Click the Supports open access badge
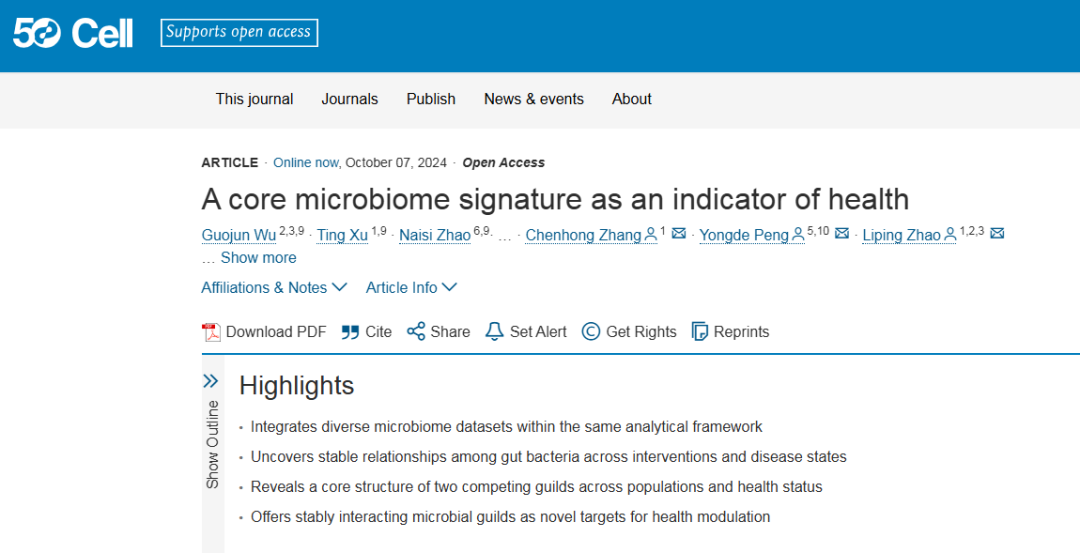Viewport: 1080px width, 553px height. point(239,32)
